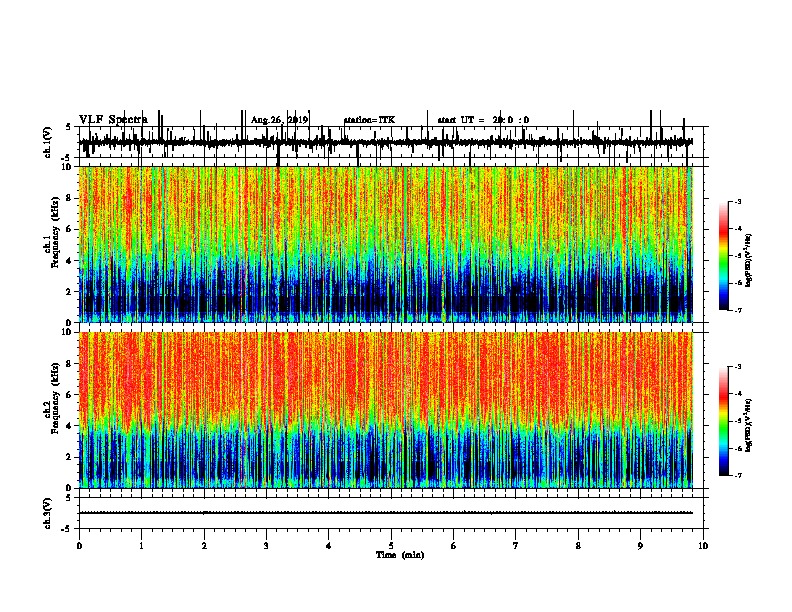Screen dimensions: 792x612
Task: Click the time axis tick label "9"
Action: click(640, 546)
